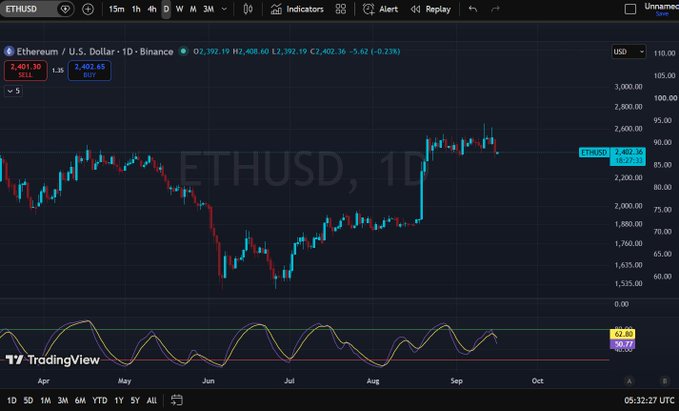The image size is (679, 411).
Task: Set the date range to 1M
Action: pos(45,400)
